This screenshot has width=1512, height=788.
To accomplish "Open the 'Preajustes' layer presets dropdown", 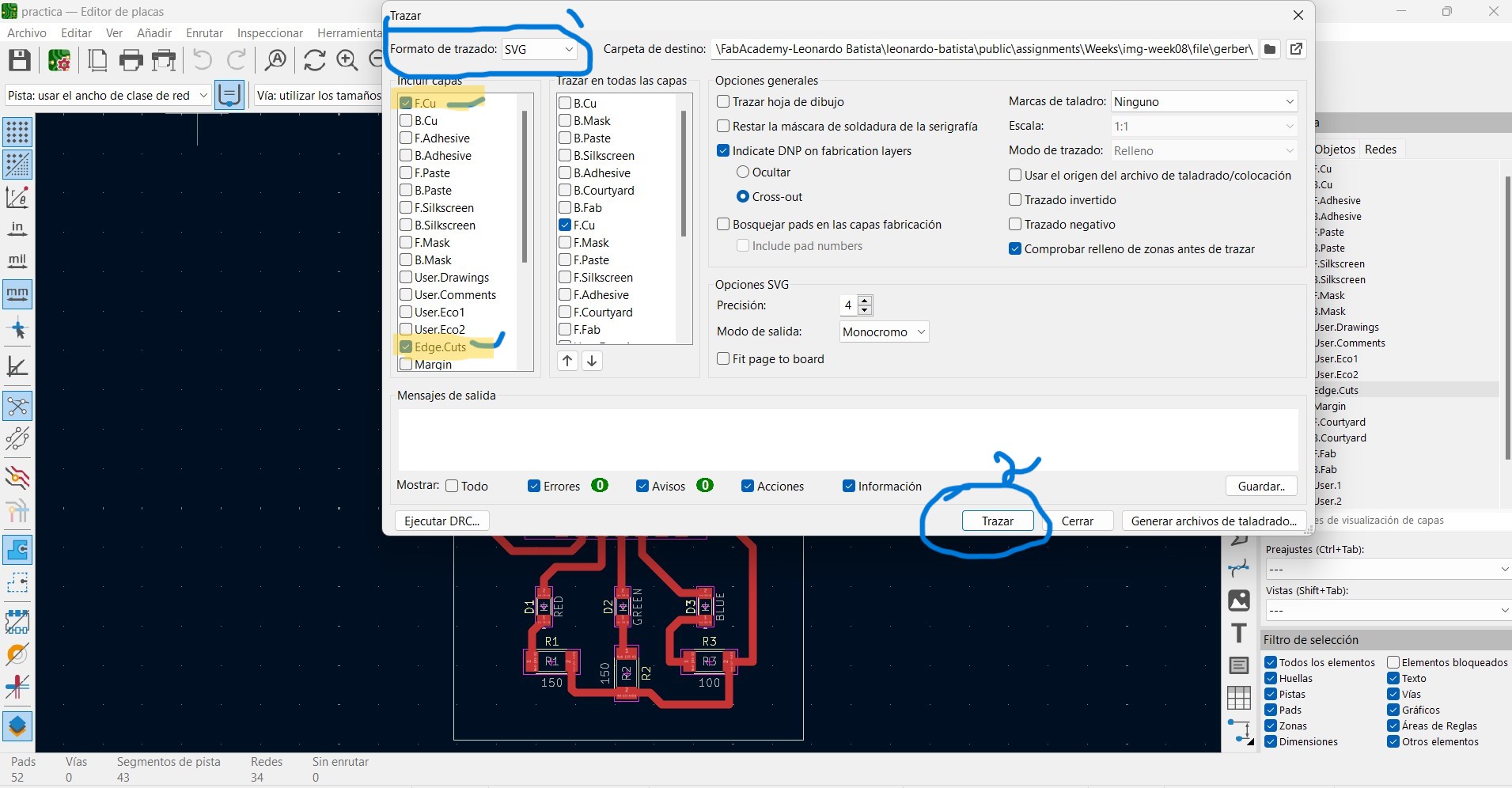I will tap(1388, 569).
